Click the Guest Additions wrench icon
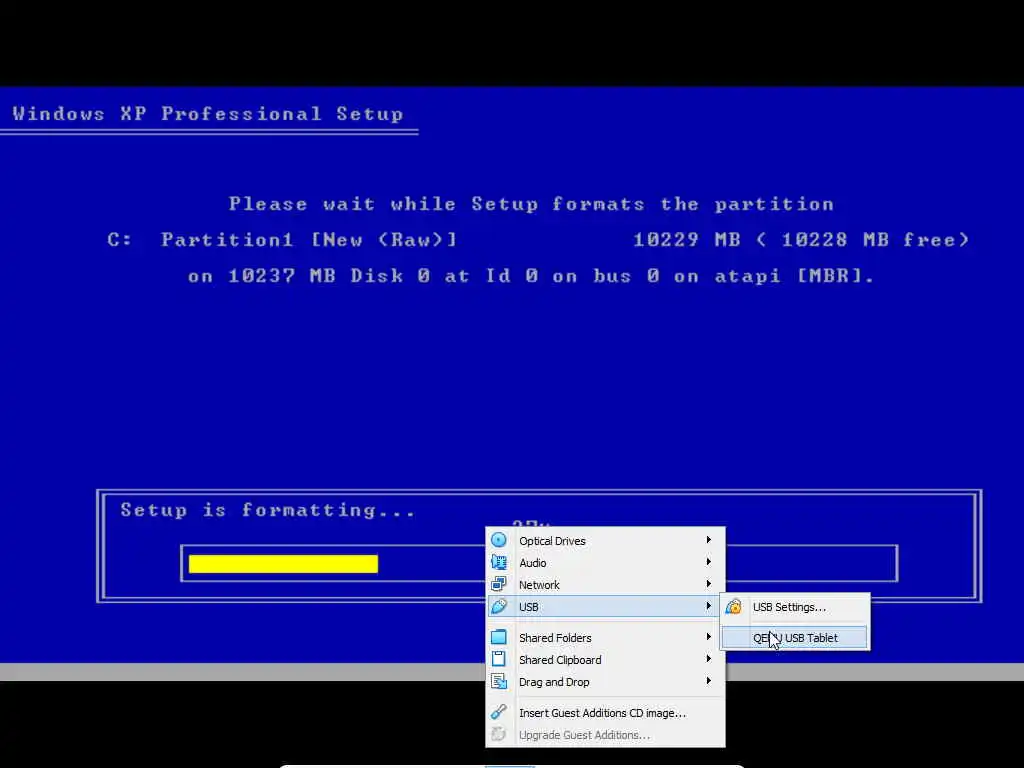Viewport: 1024px width, 768px height. [499, 712]
